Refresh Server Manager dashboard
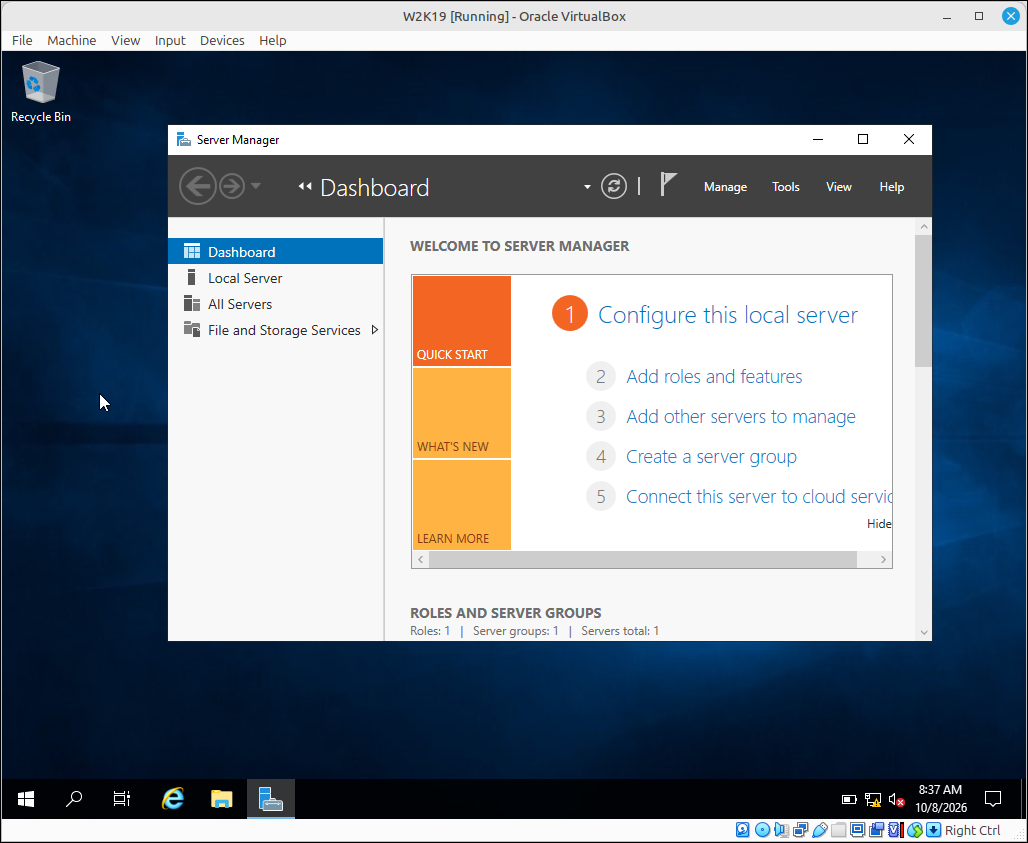 pos(614,186)
